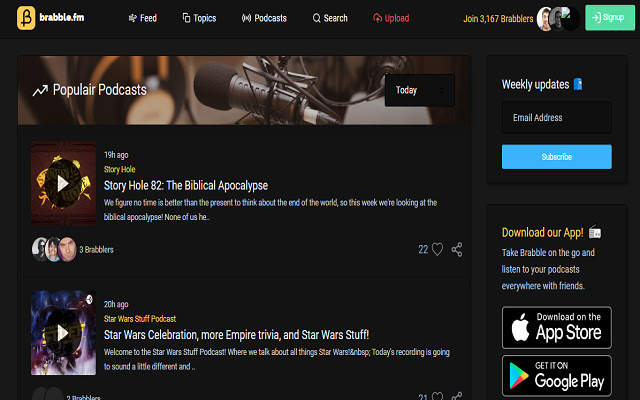Screen dimensions: 640x400
Task: Open the Today time-range dropdown
Action: (420, 90)
